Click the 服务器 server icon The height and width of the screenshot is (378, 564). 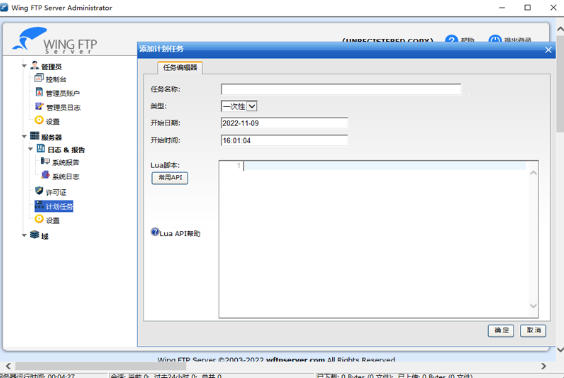point(35,136)
